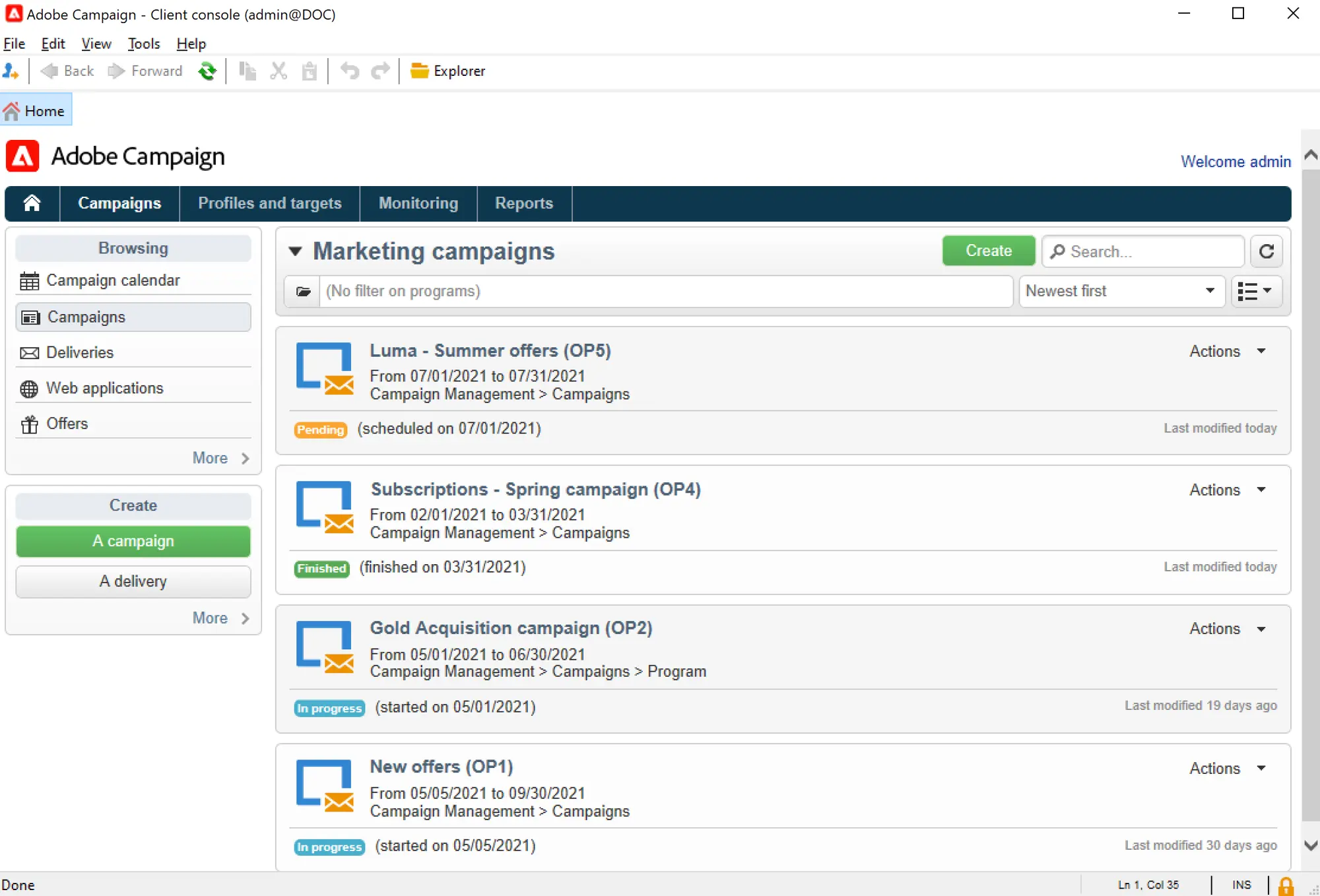
Task: Click the A delivery button
Action: [133, 581]
